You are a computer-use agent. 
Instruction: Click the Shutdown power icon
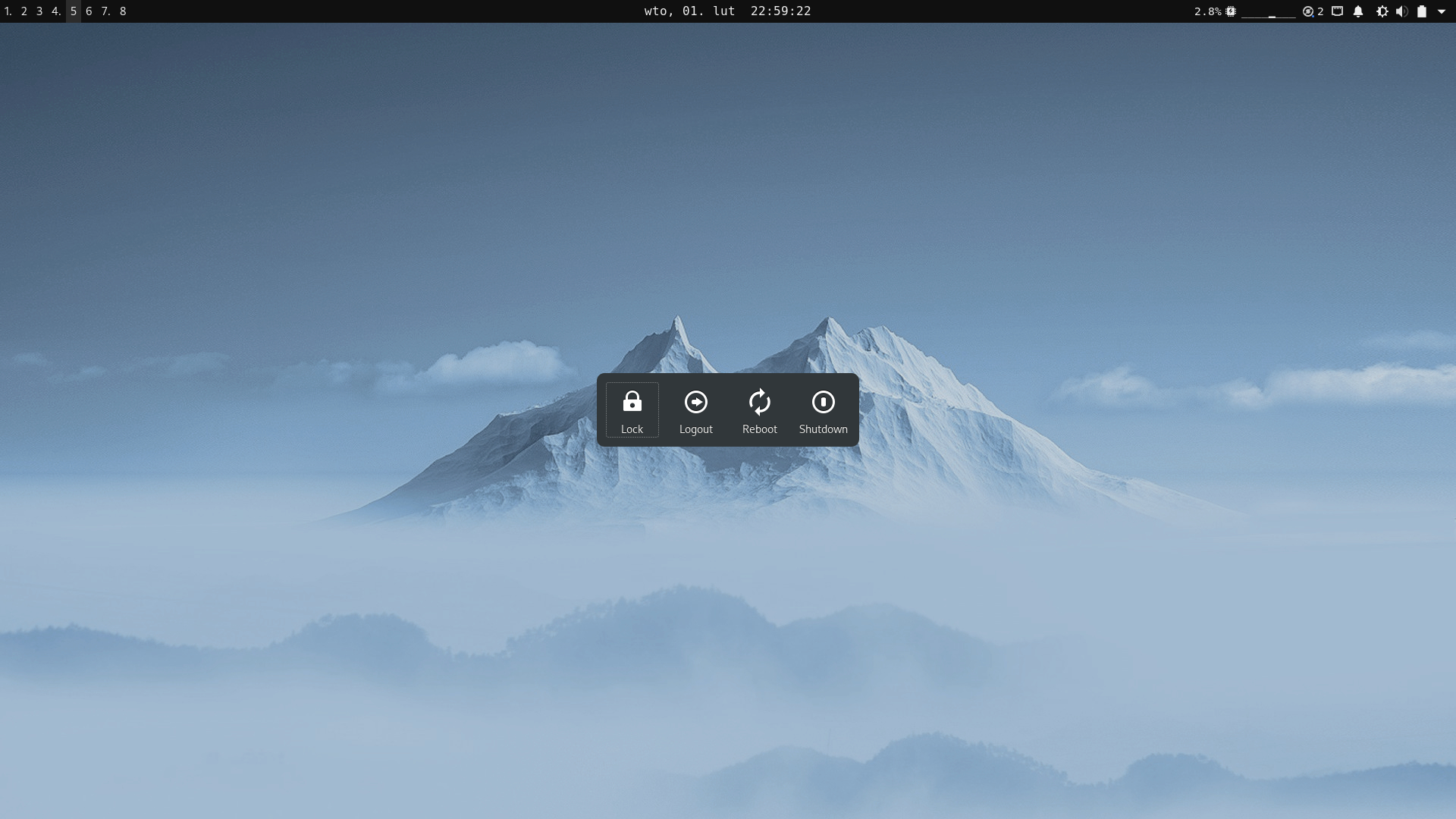pyautogui.click(x=823, y=402)
